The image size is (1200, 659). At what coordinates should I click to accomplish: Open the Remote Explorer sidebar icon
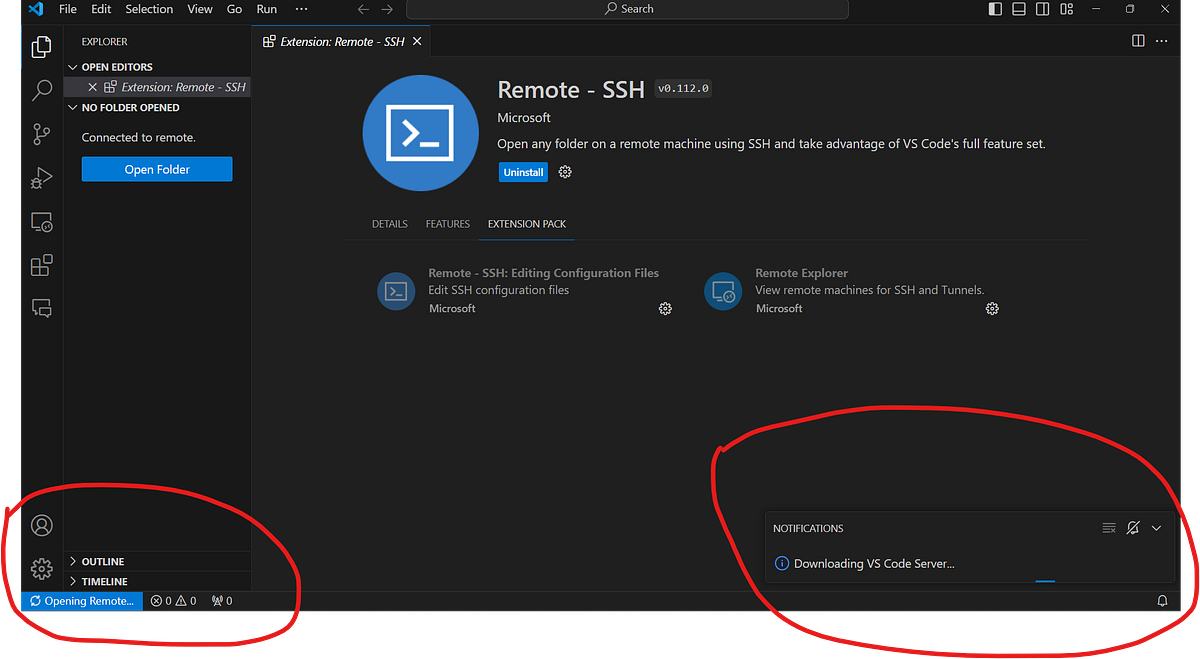(x=41, y=222)
